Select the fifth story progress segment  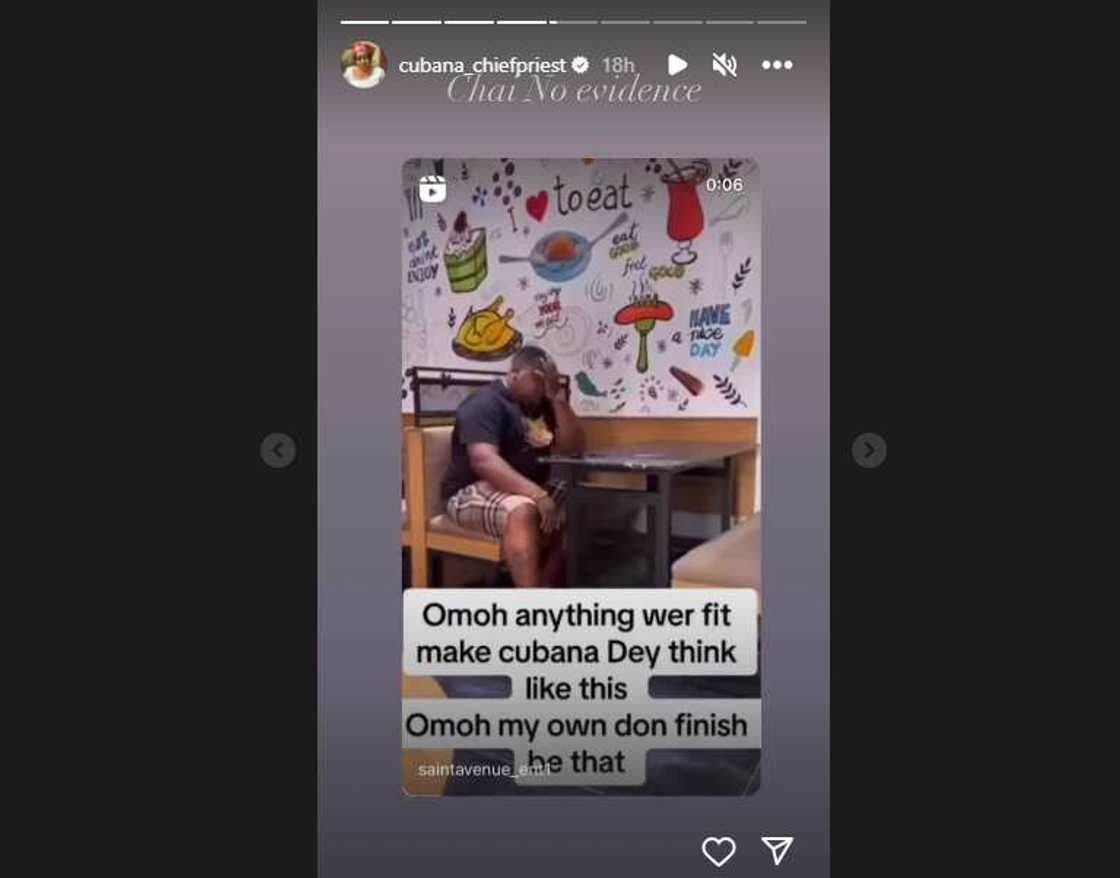pyautogui.click(x=573, y=22)
